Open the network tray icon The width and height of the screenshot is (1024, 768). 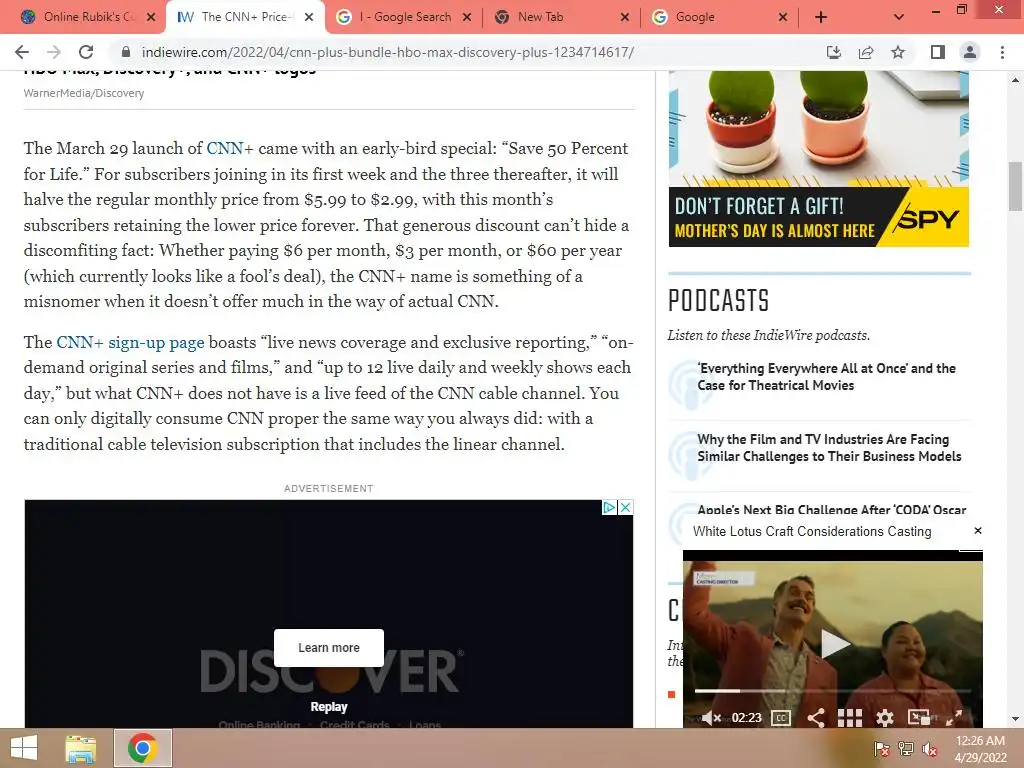coord(905,749)
